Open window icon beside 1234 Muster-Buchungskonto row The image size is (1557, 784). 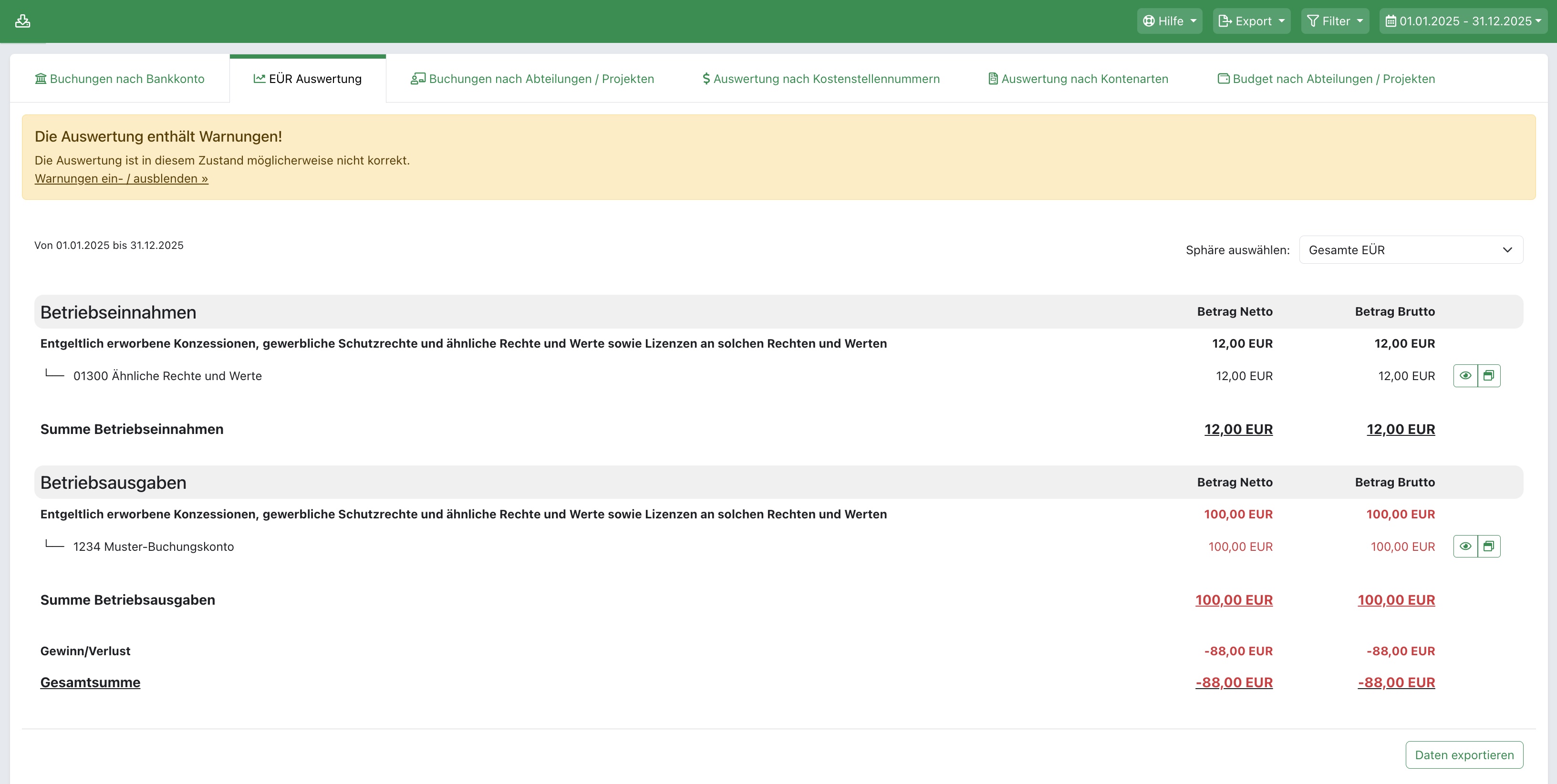1489,547
